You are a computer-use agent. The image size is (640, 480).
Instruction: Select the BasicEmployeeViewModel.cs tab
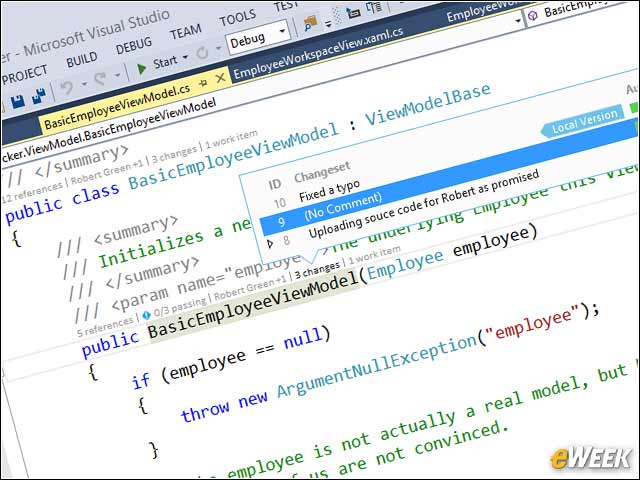[117, 106]
